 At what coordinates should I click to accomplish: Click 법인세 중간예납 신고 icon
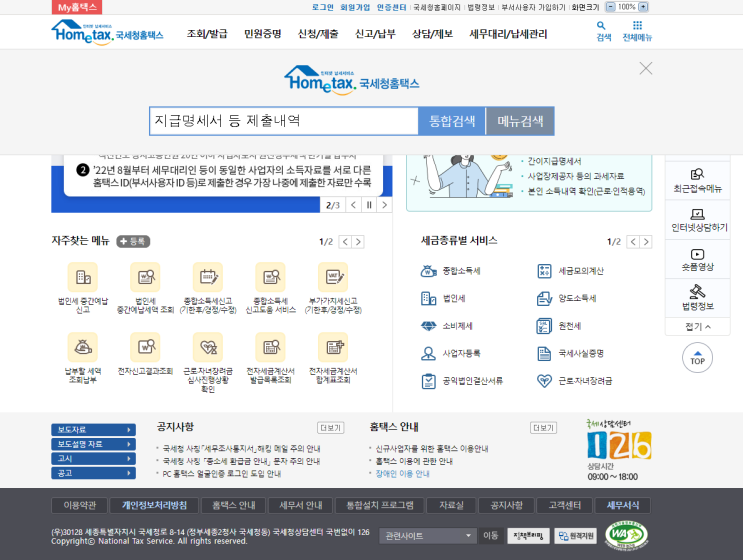point(83,277)
